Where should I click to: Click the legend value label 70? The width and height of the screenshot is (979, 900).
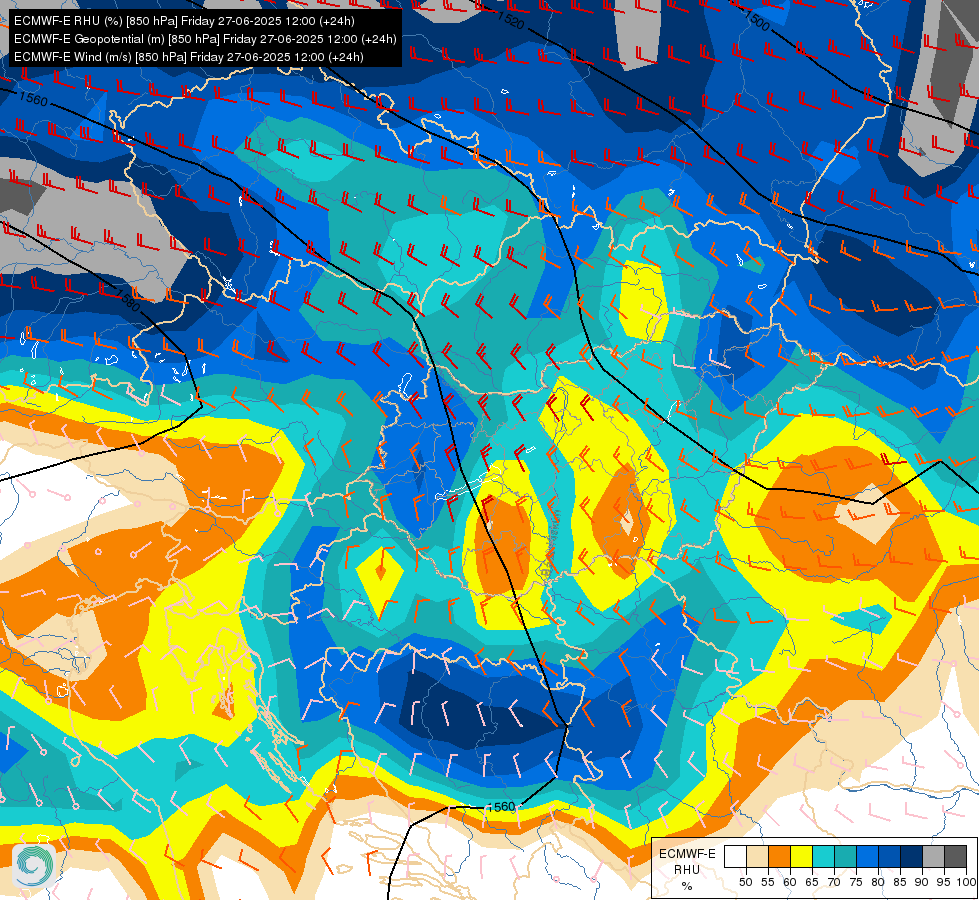coord(834,882)
